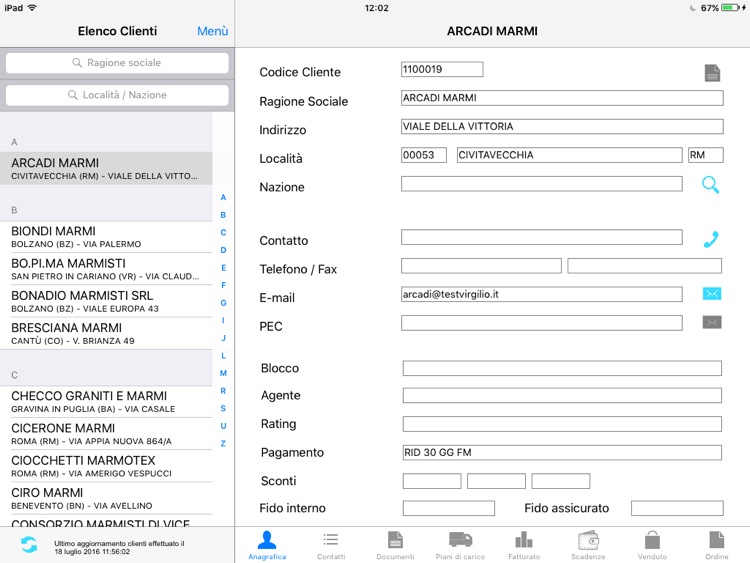Screen dimensions: 750x563
Task: Click the E-mail field arcadi@testvirgilio.it
Action: tap(541, 294)
